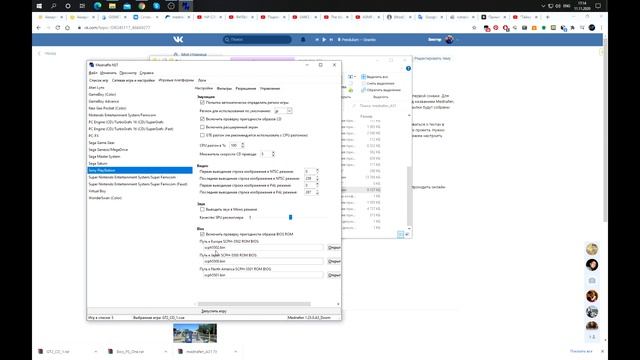Open the browser home page
640x360 pixels.
tap(67, 28)
